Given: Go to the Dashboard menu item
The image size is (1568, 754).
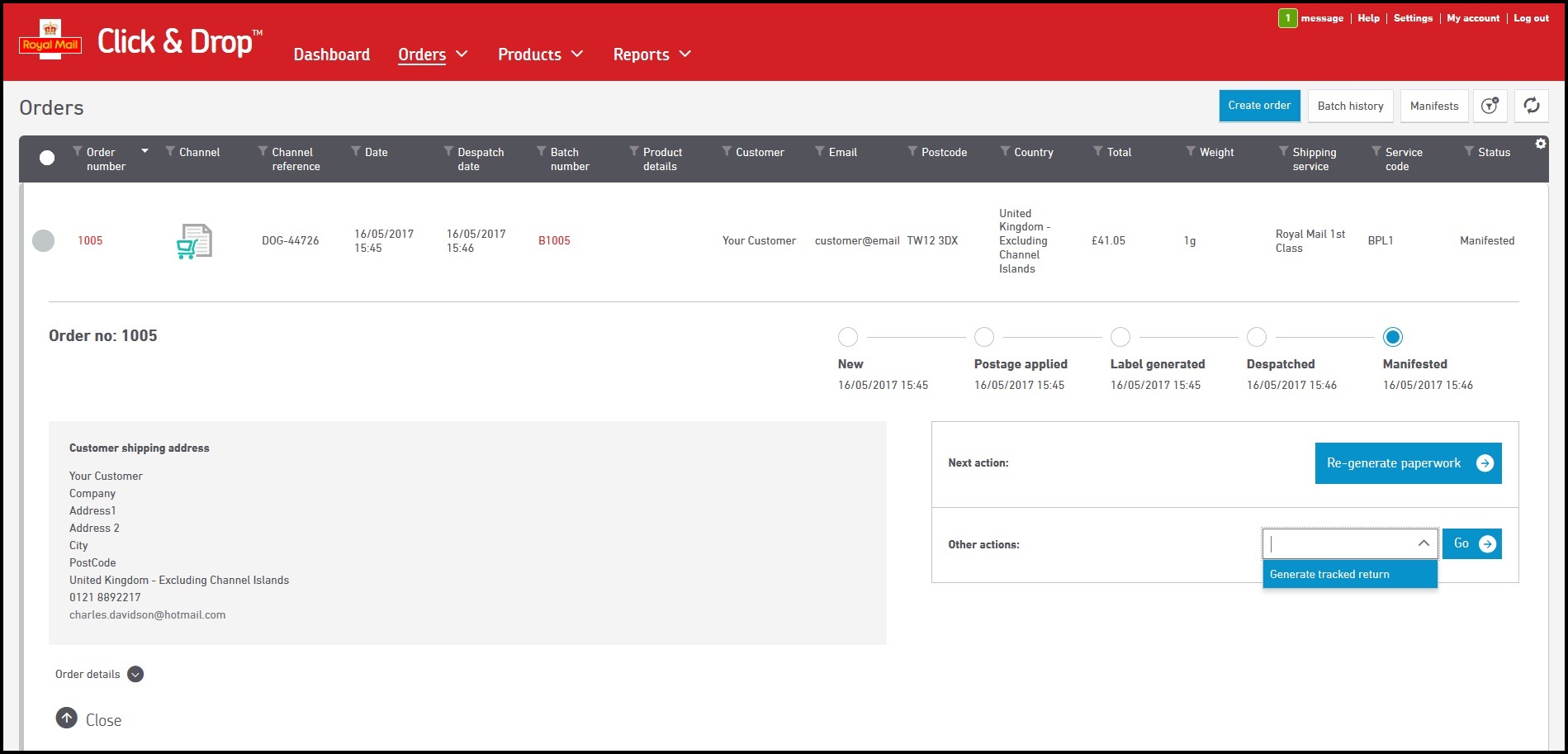Looking at the screenshot, I should pos(331,55).
